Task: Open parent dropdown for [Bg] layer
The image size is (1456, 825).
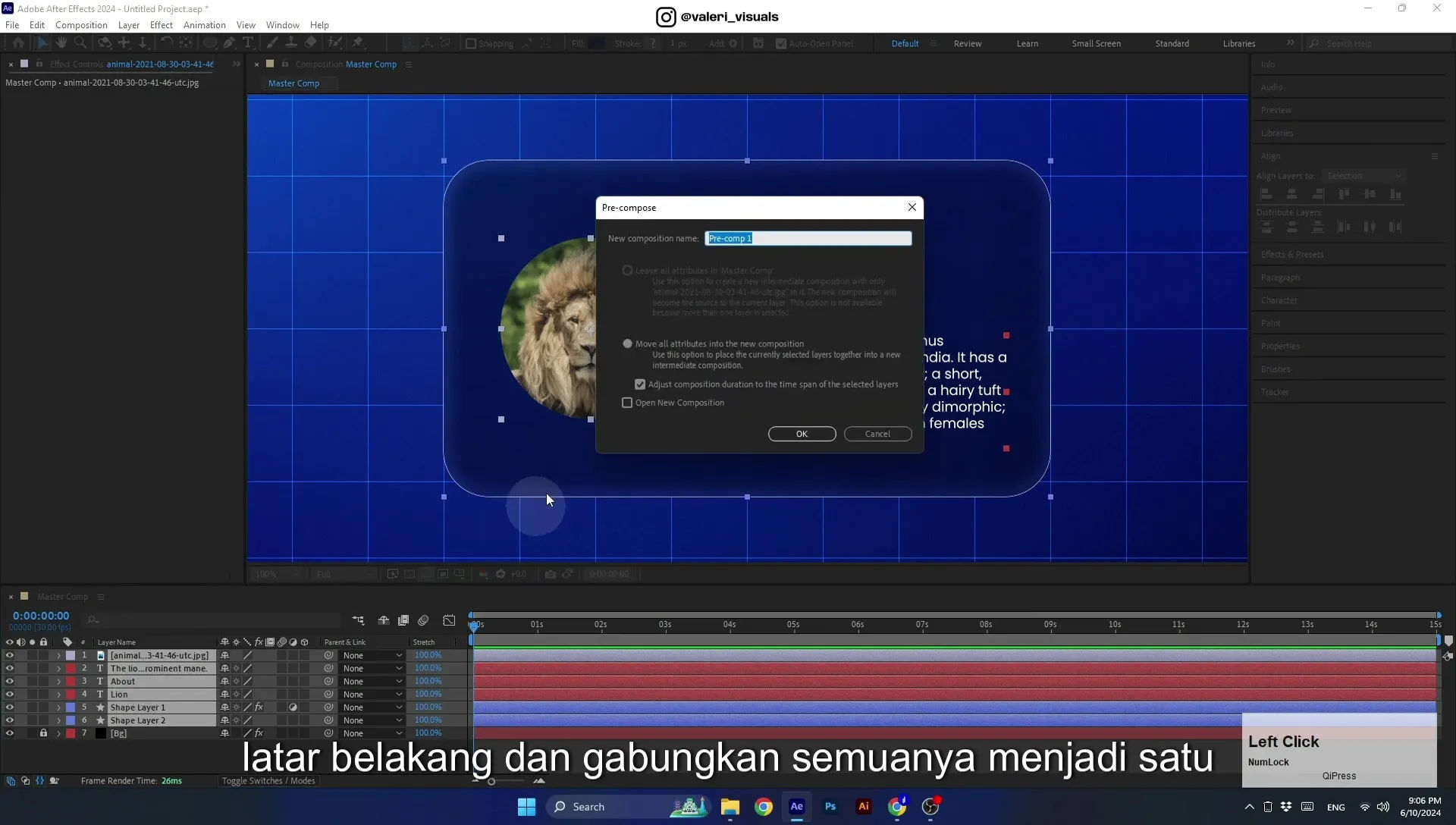Action: 372,733
